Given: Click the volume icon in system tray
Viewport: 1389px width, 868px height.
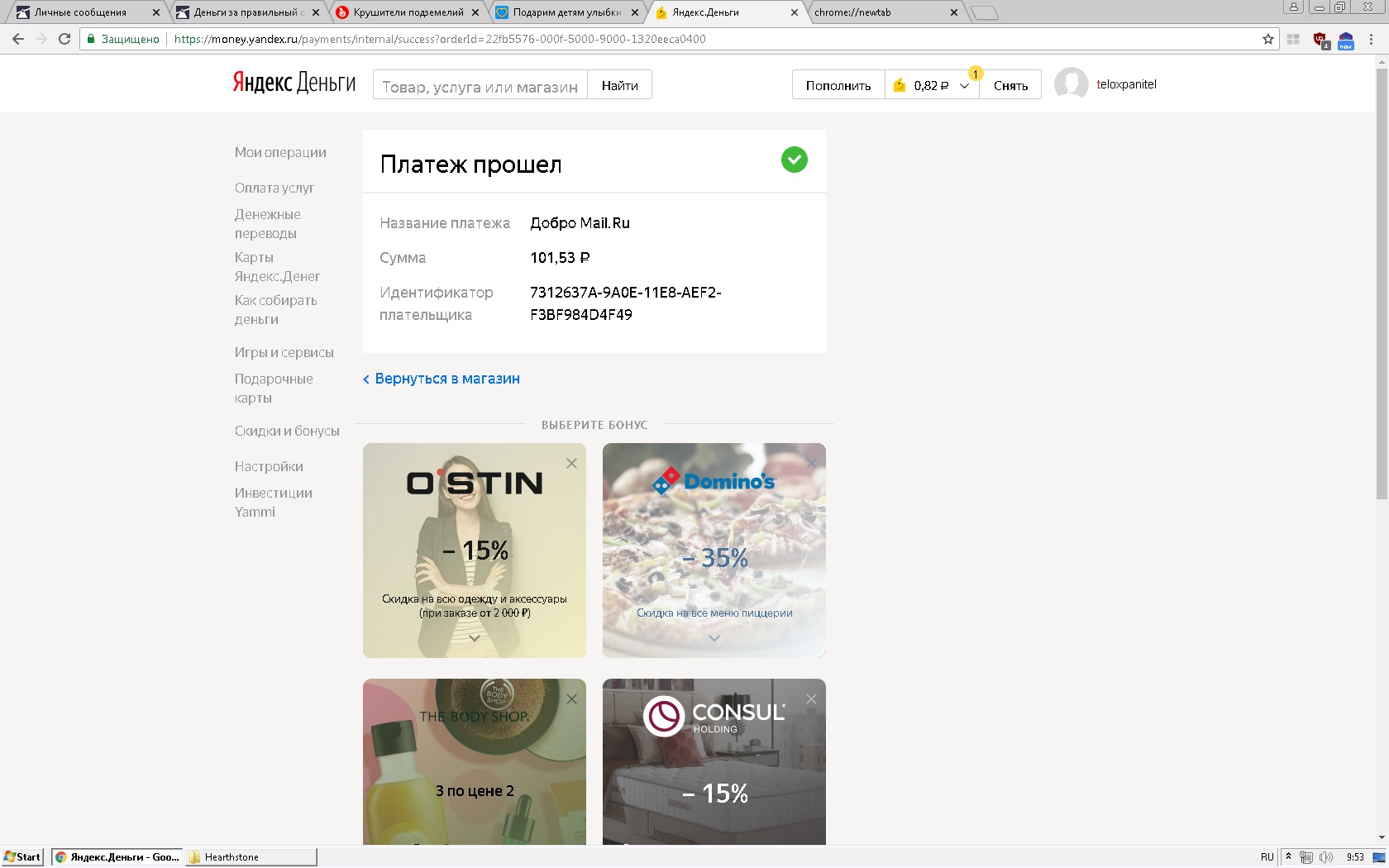Looking at the screenshot, I should pos(1325,857).
